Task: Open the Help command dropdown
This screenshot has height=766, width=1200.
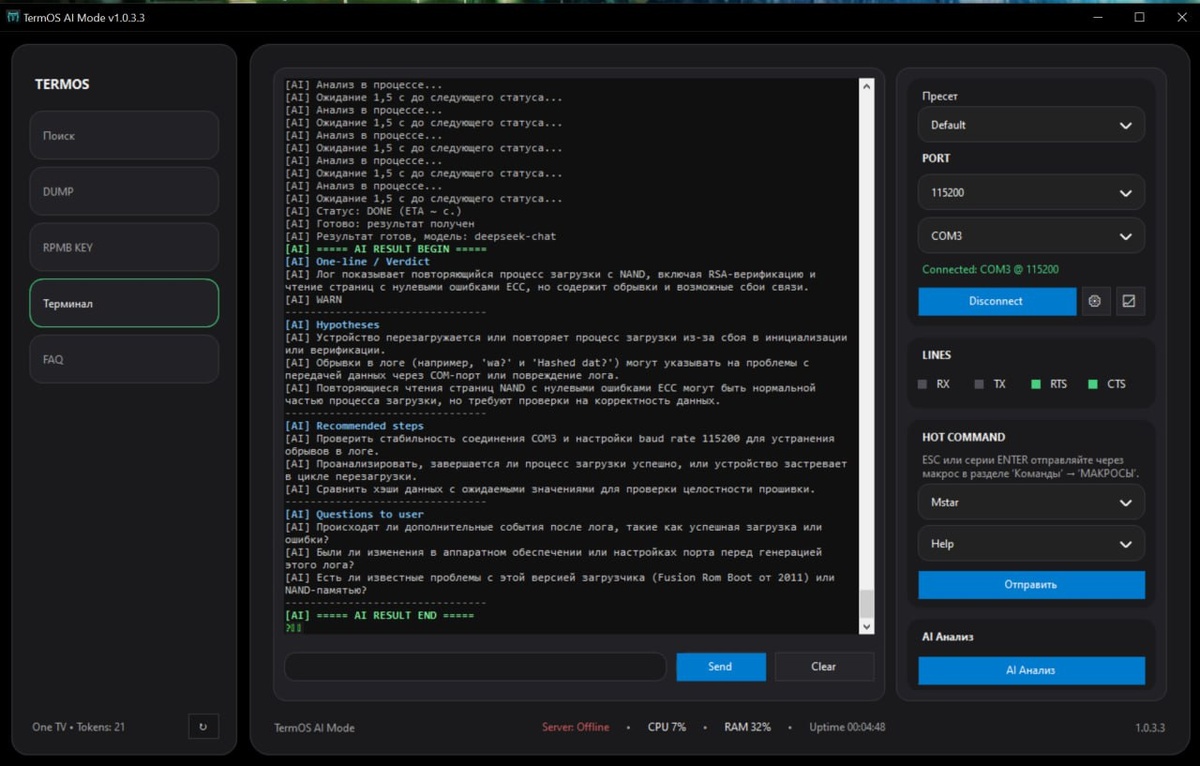Action: 1031,544
